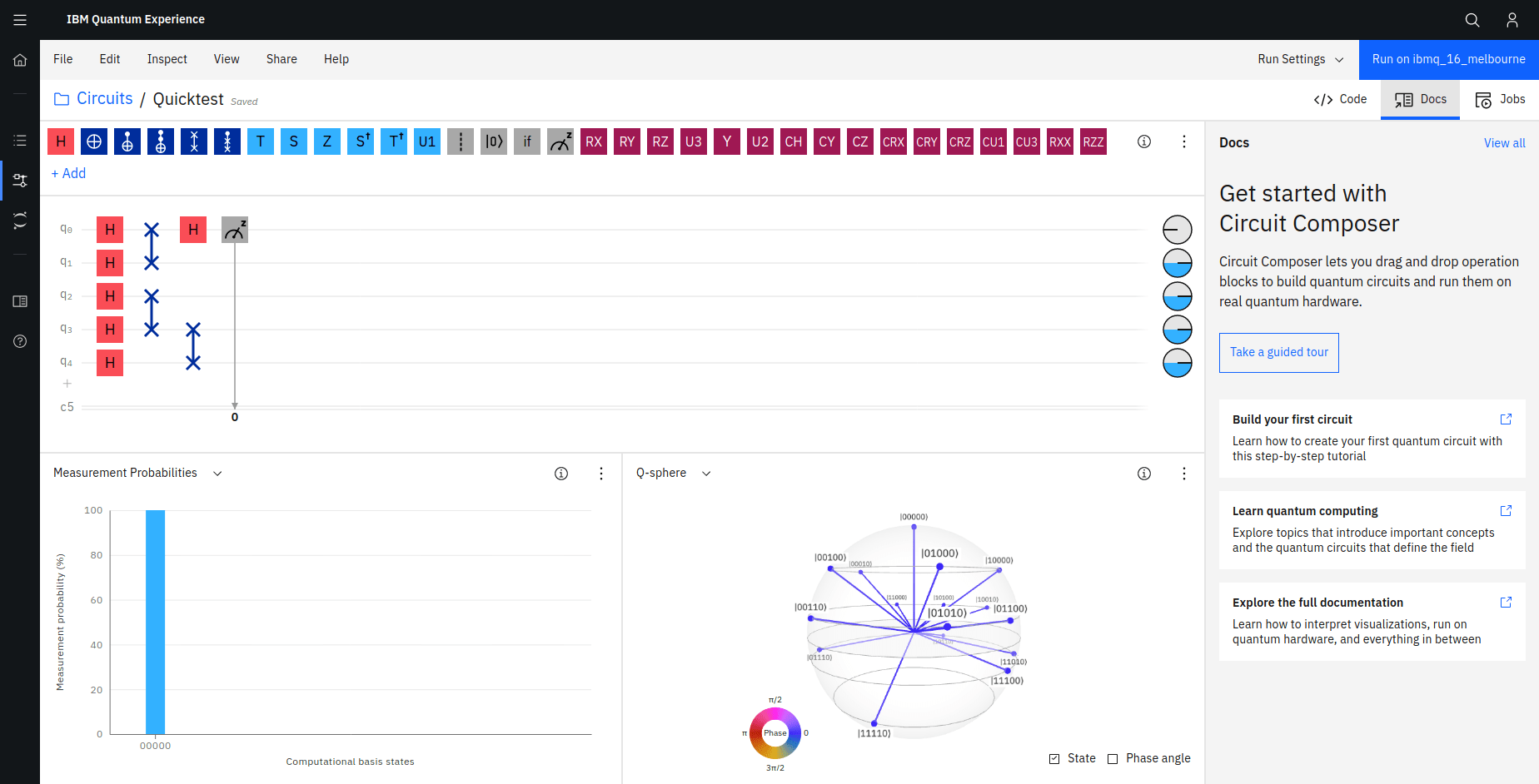
Task: Open the search icon in header
Action: [x=1472, y=20]
